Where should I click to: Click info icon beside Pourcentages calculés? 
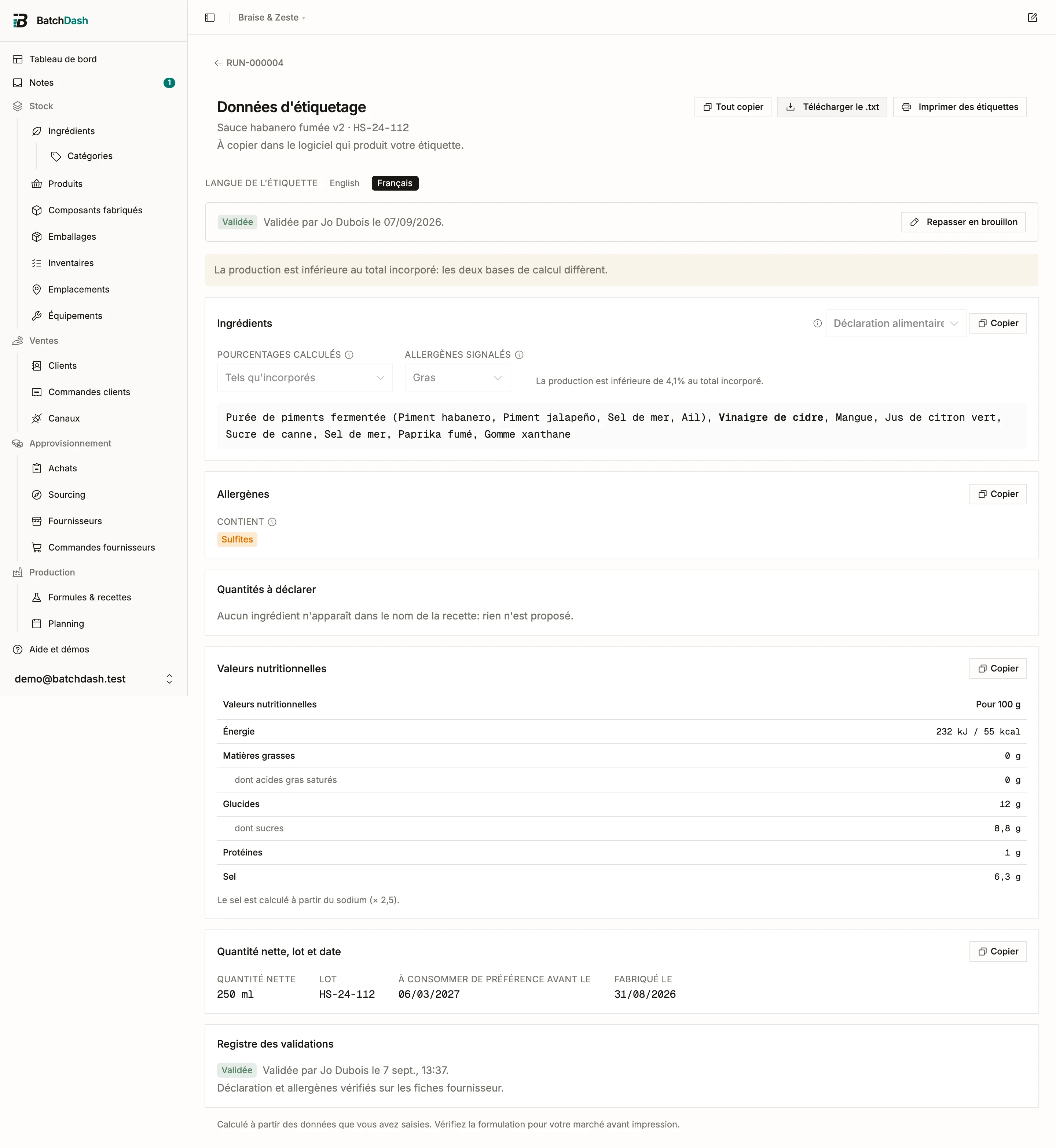(x=349, y=355)
